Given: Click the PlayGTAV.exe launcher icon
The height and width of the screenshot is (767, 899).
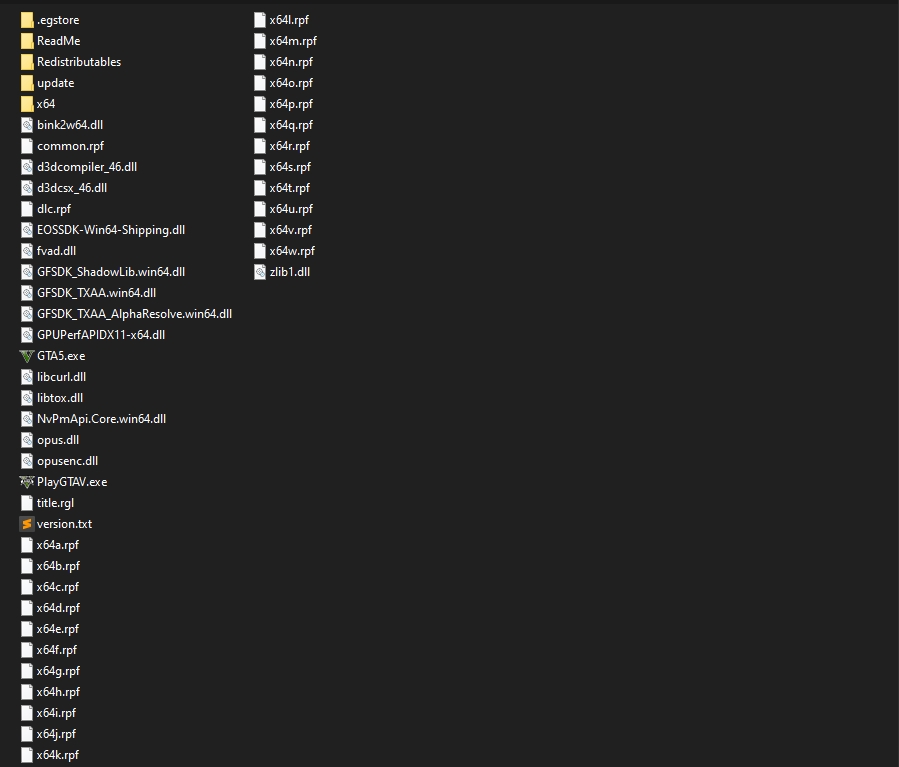Looking at the screenshot, I should (27, 482).
